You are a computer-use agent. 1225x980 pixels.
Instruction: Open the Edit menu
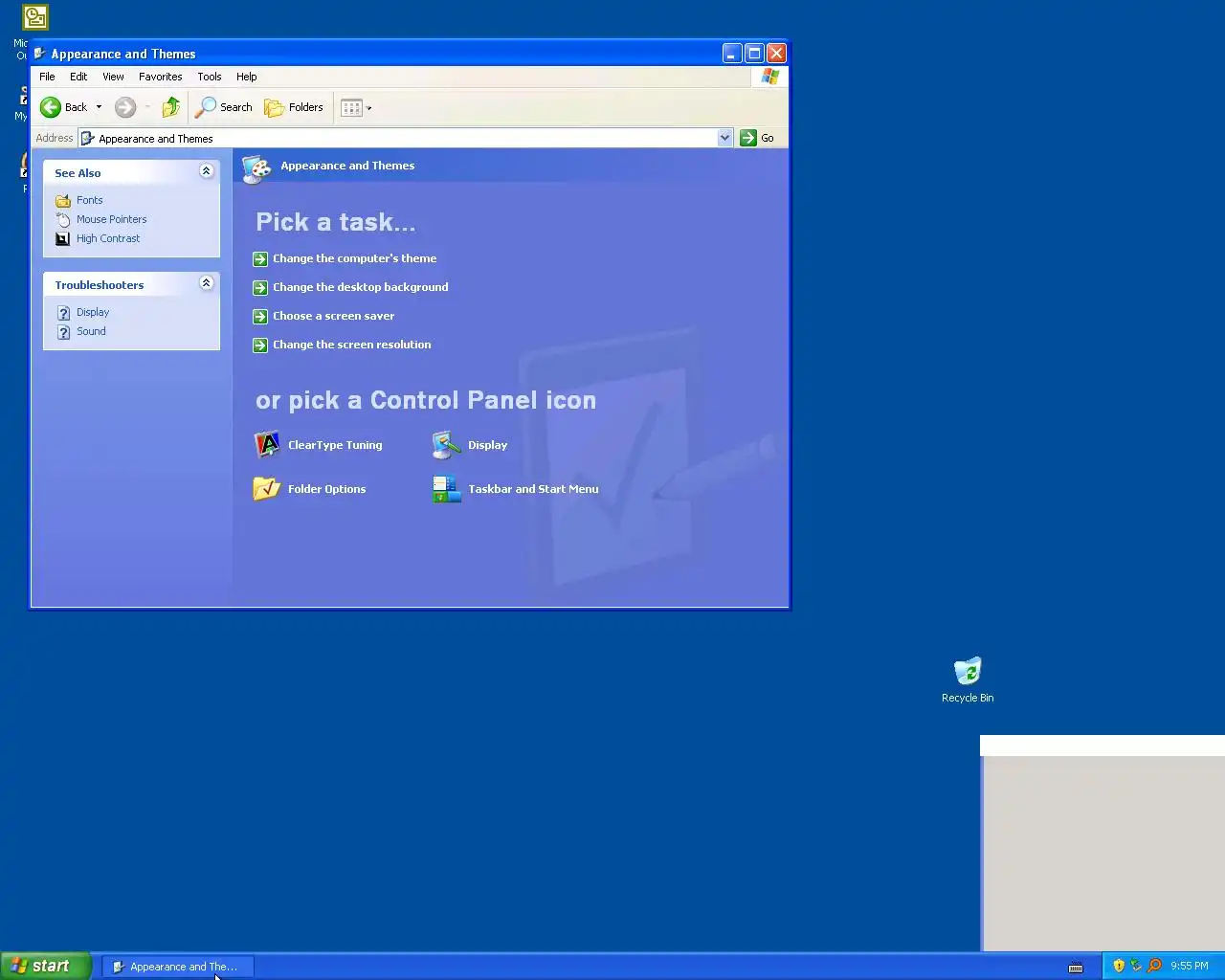point(78,77)
